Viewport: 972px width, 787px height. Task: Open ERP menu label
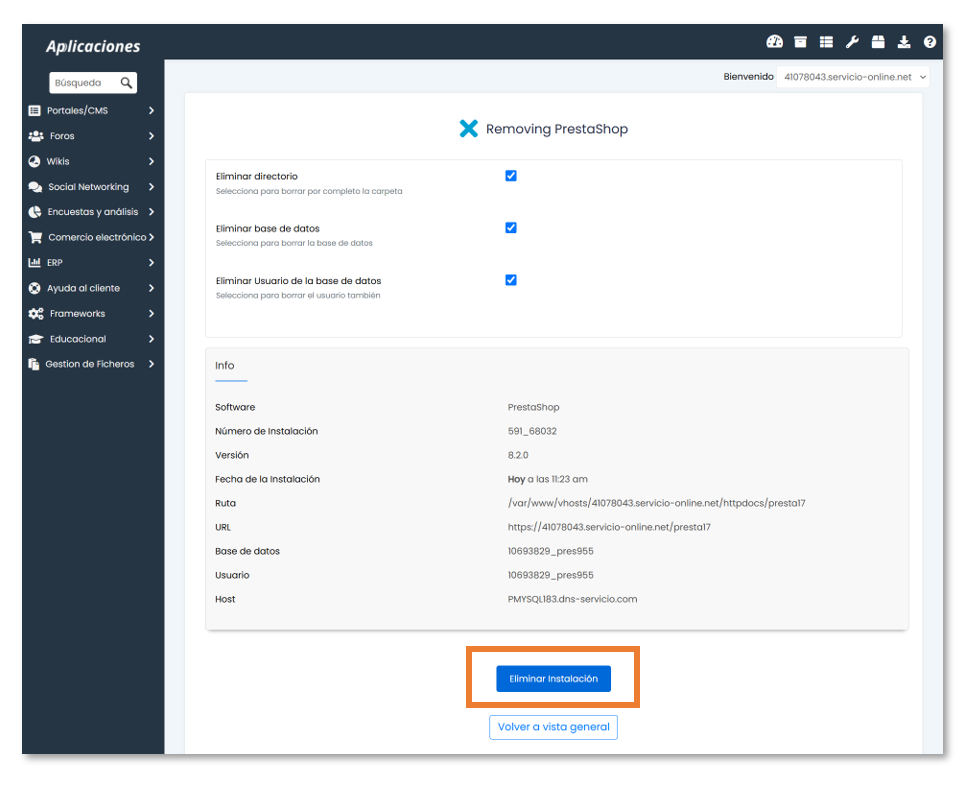55,263
